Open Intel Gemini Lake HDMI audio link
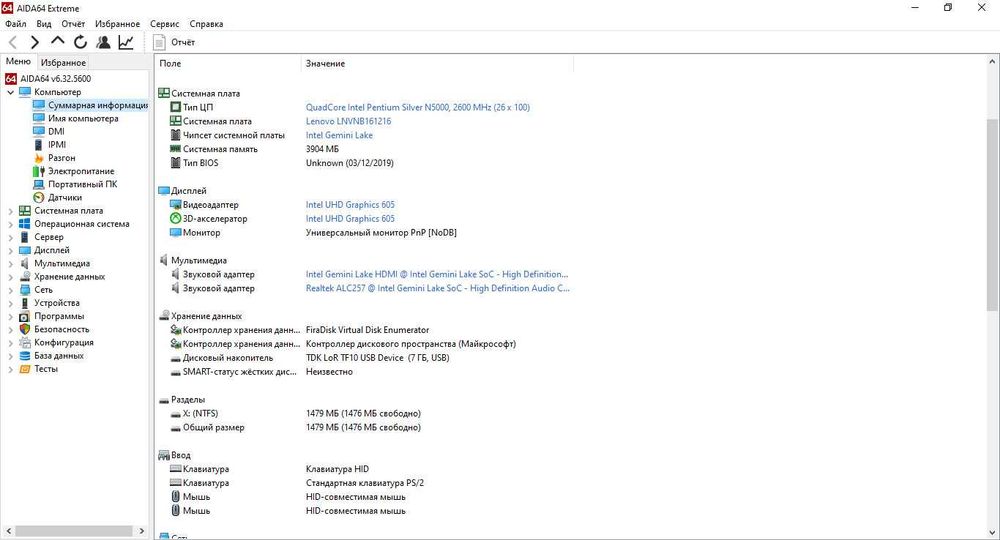1000x540 pixels. click(x=437, y=274)
